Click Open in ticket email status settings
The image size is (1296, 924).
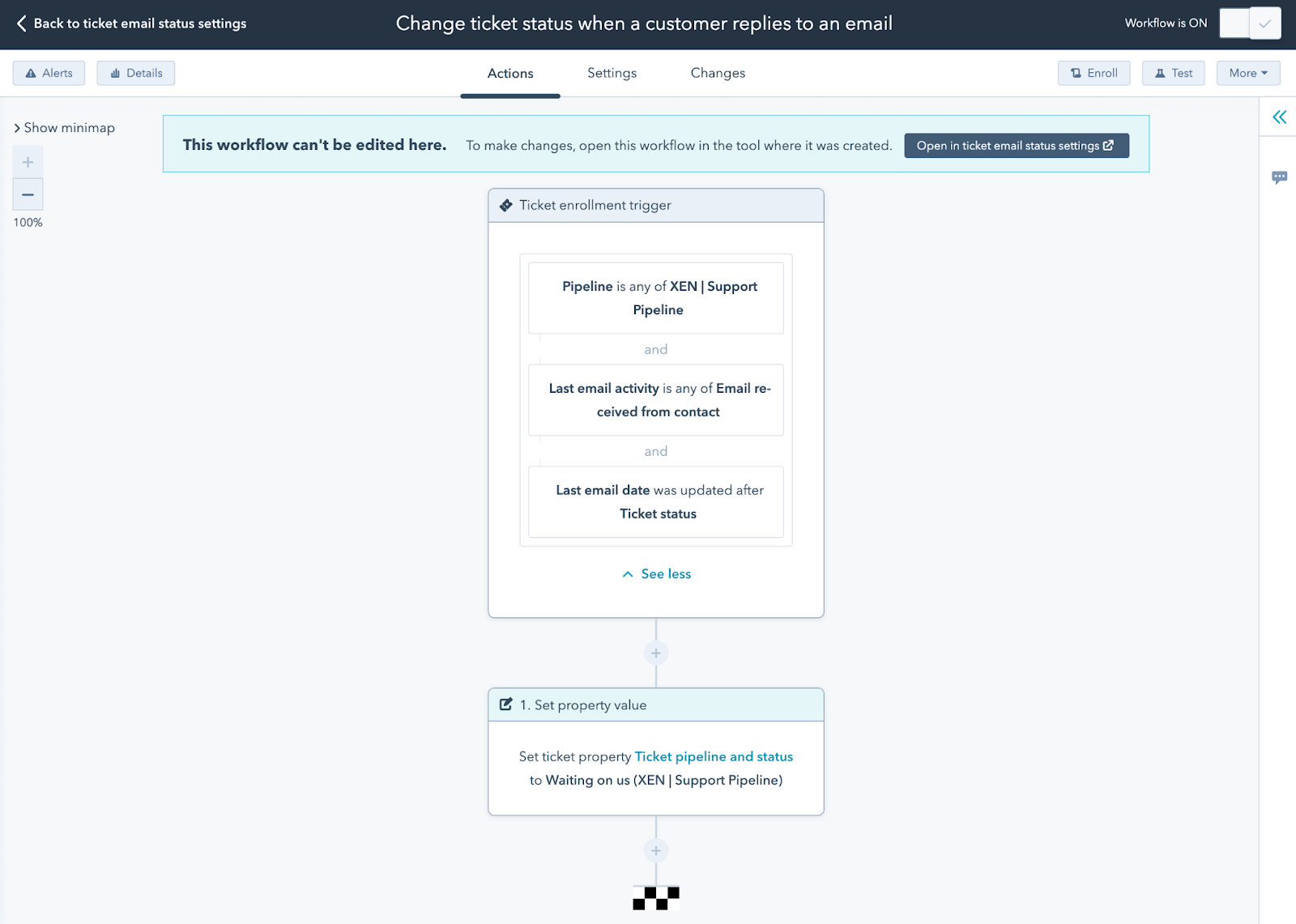pyautogui.click(x=1016, y=146)
